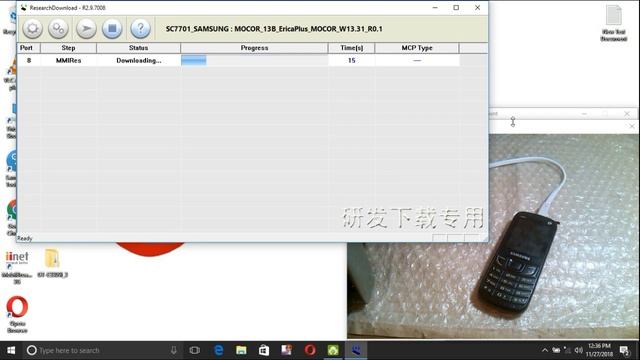Click the Progress column header

[x=254, y=48]
